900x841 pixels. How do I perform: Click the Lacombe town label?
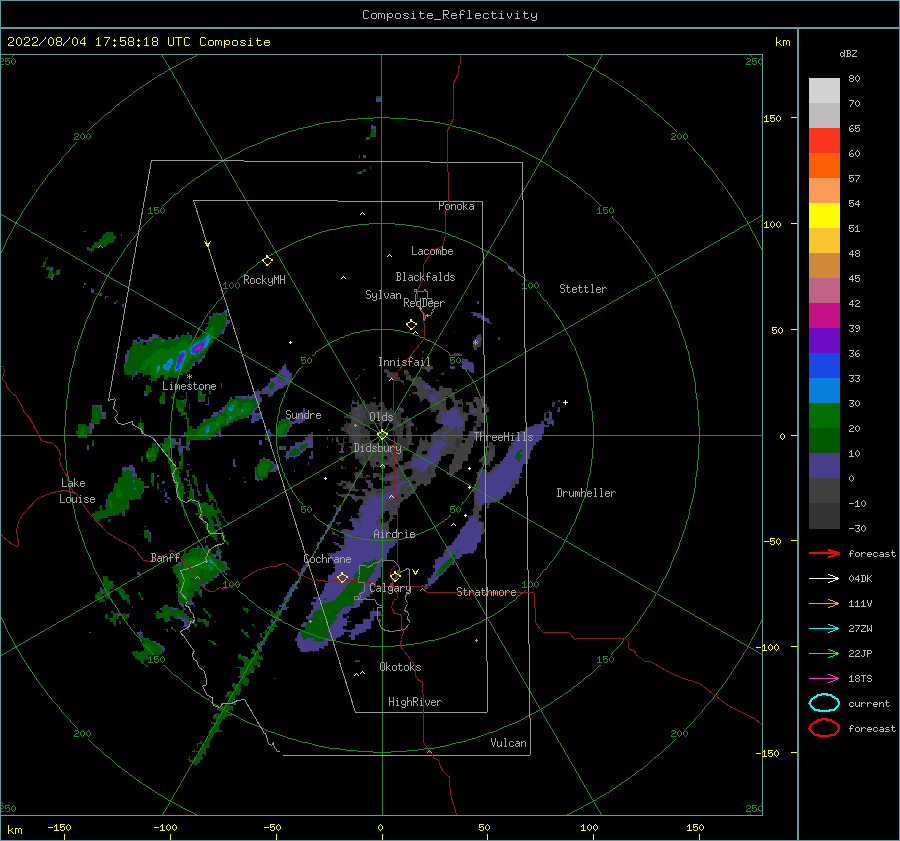[432, 251]
